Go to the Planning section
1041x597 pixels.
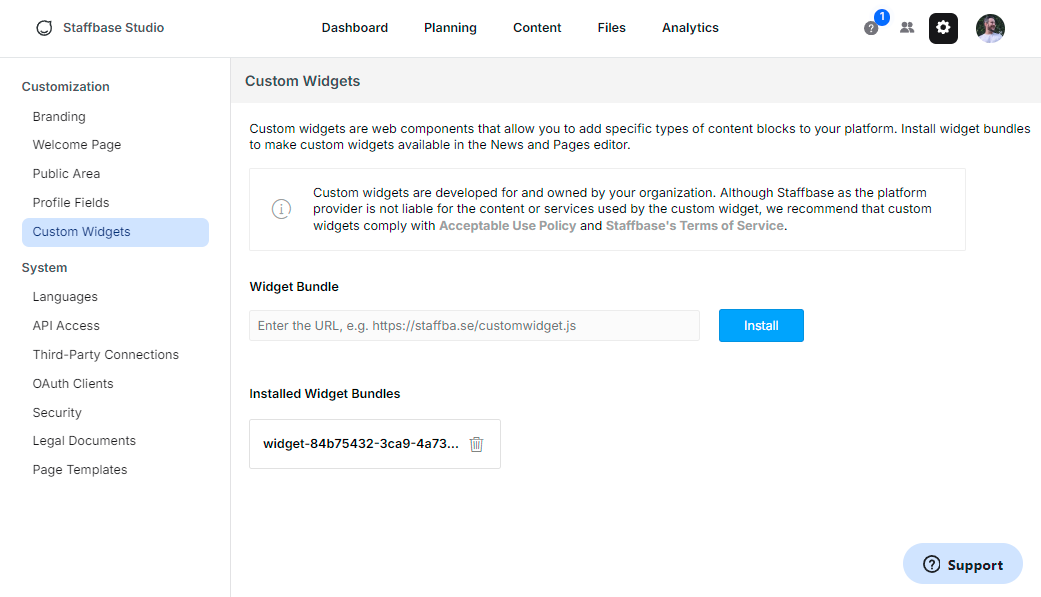point(450,28)
